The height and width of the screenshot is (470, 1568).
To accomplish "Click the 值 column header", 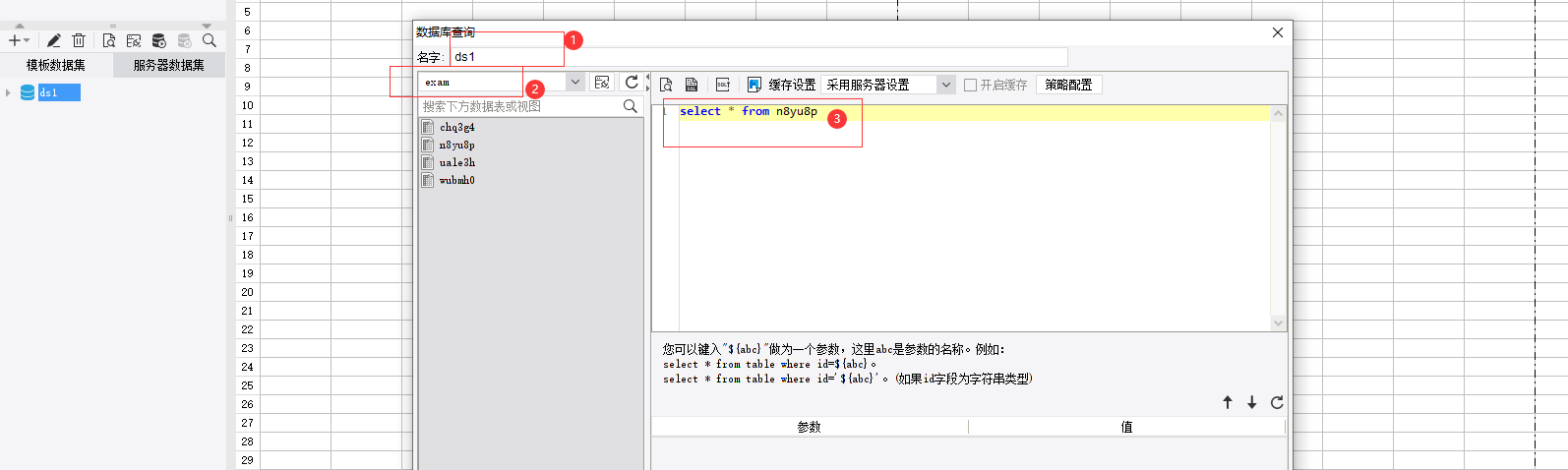I will tap(1127, 427).
